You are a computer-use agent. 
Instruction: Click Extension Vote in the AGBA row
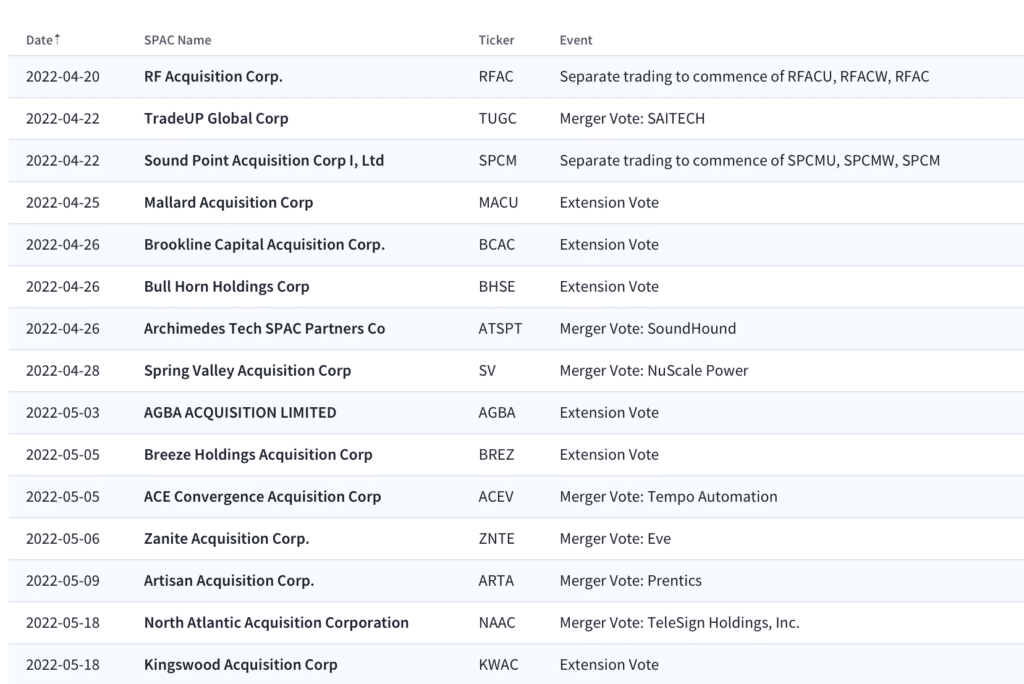click(609, 412)
